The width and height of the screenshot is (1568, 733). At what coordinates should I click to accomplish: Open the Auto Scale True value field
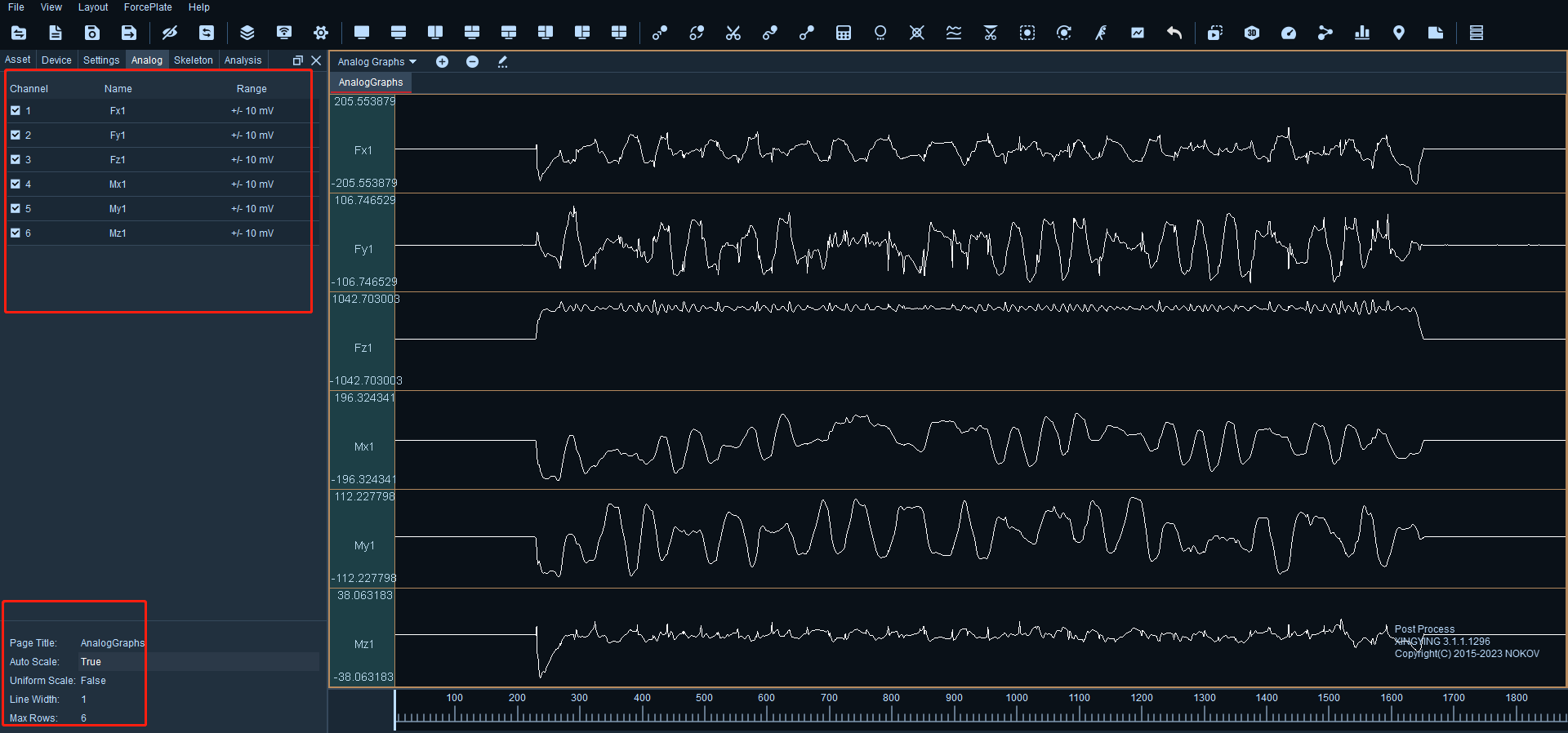coord(198,662)
